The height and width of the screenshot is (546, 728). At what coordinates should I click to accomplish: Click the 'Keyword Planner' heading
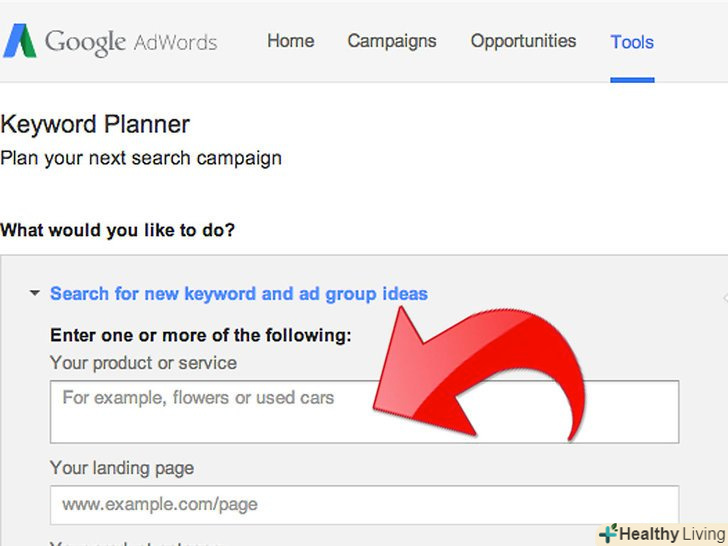click(x=95, y=125)
